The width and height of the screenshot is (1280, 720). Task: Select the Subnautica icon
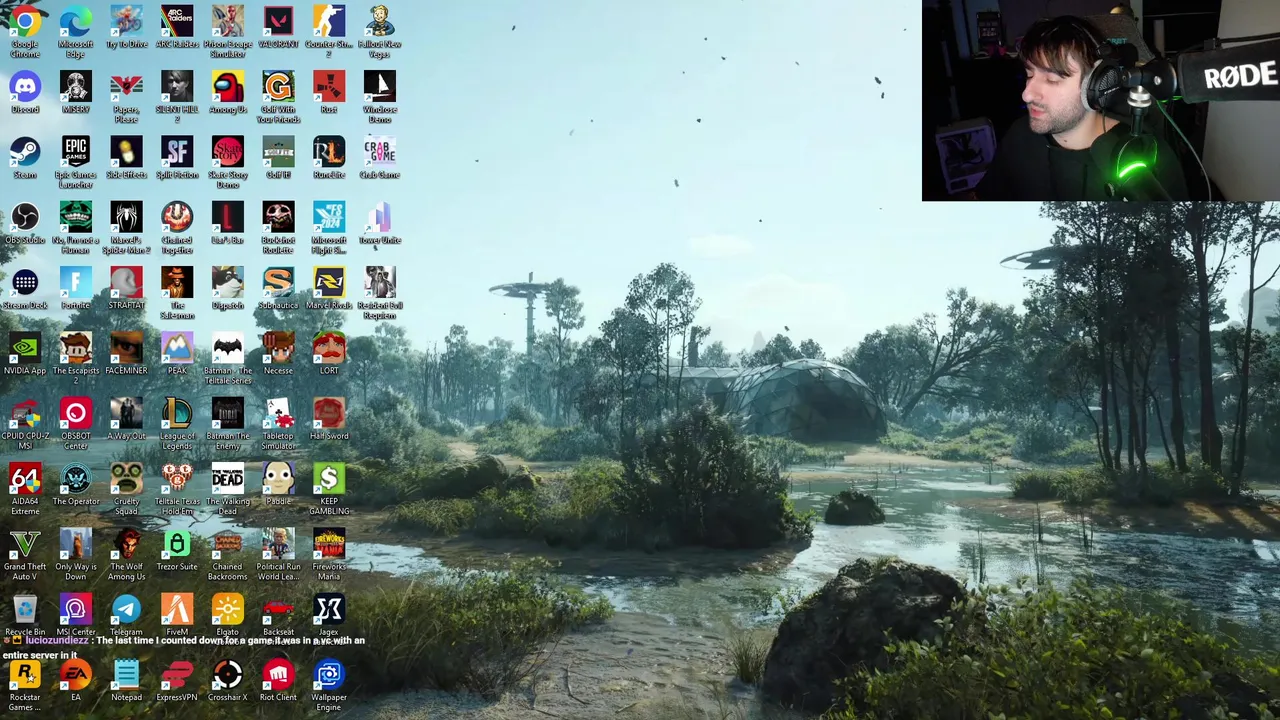(x=278, y=283)
